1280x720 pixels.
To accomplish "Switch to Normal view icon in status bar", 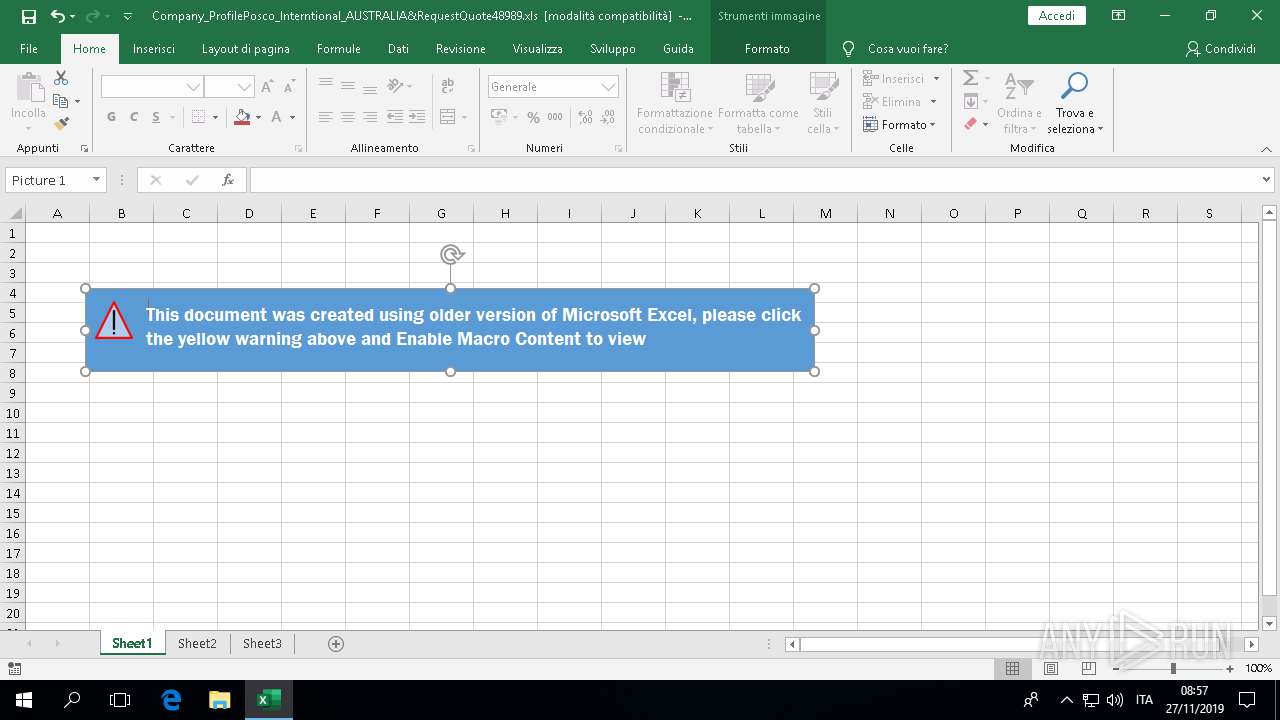I will pyautogui.click(x=1012, y=668).
